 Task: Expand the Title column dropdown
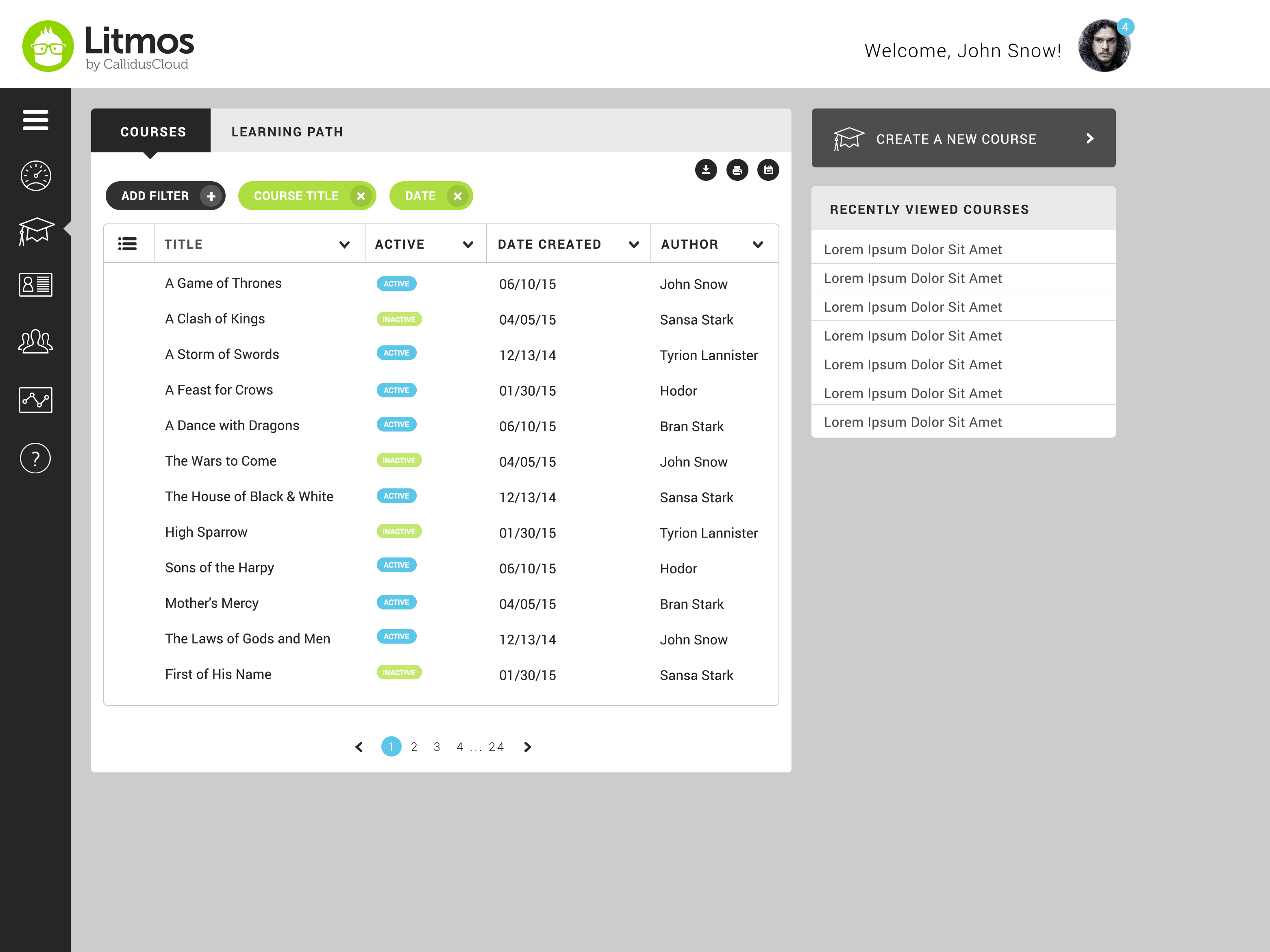point(344,245)
